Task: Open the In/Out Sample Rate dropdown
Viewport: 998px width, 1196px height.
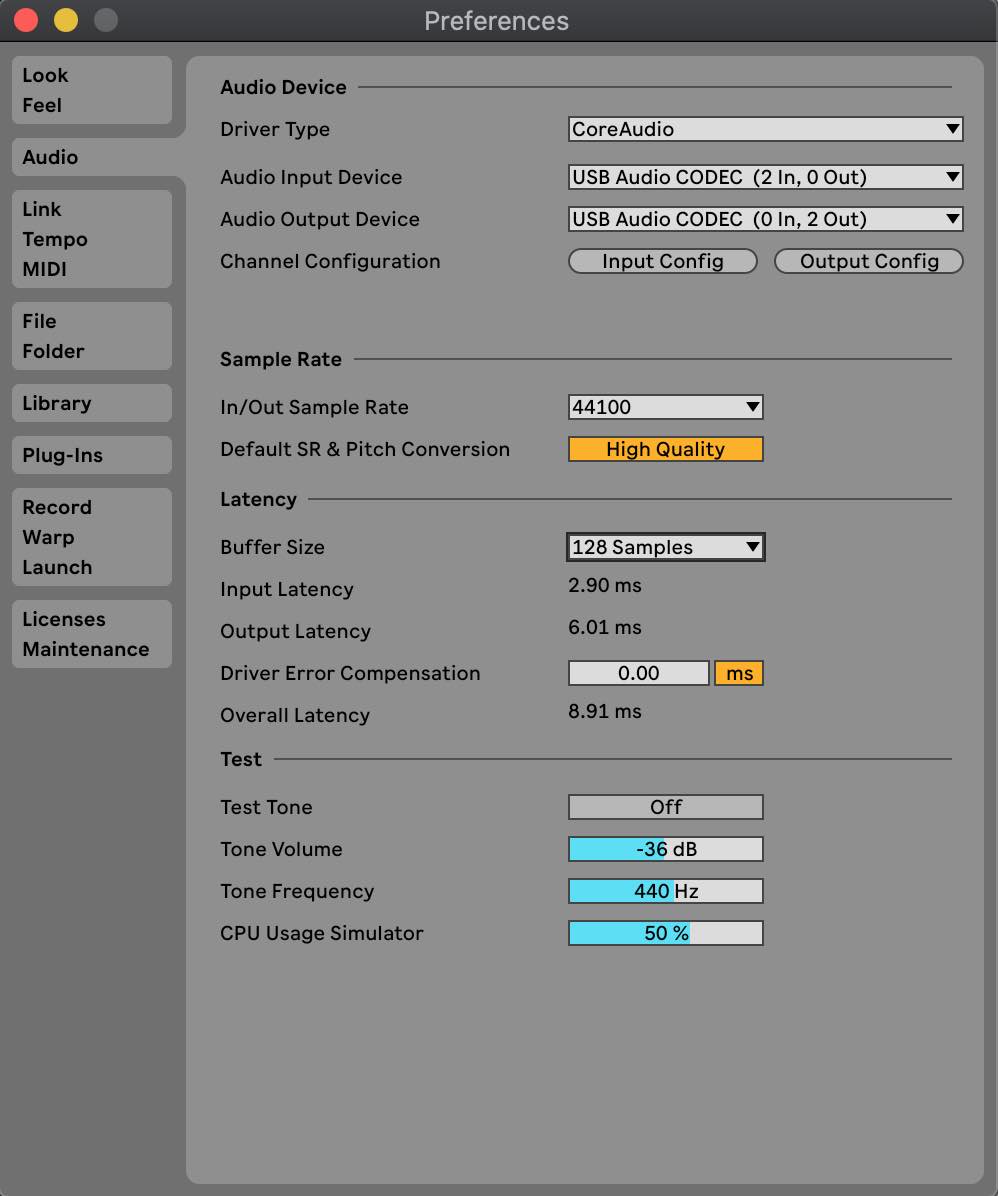Action: 665,407
